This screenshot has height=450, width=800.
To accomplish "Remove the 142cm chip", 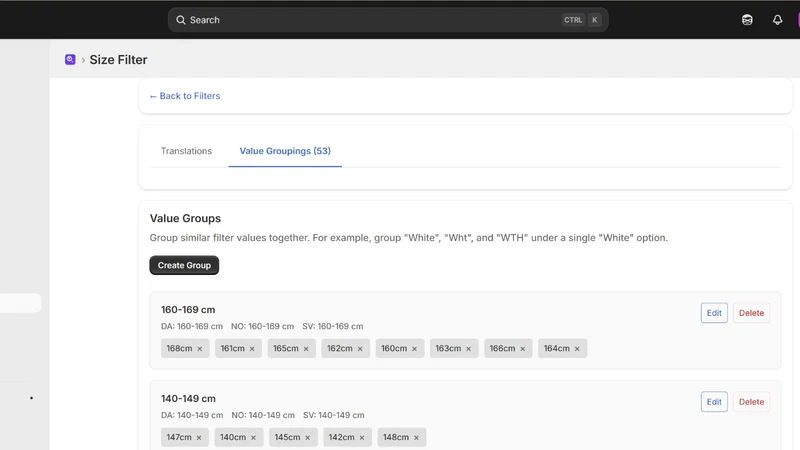I will [362, 438].
